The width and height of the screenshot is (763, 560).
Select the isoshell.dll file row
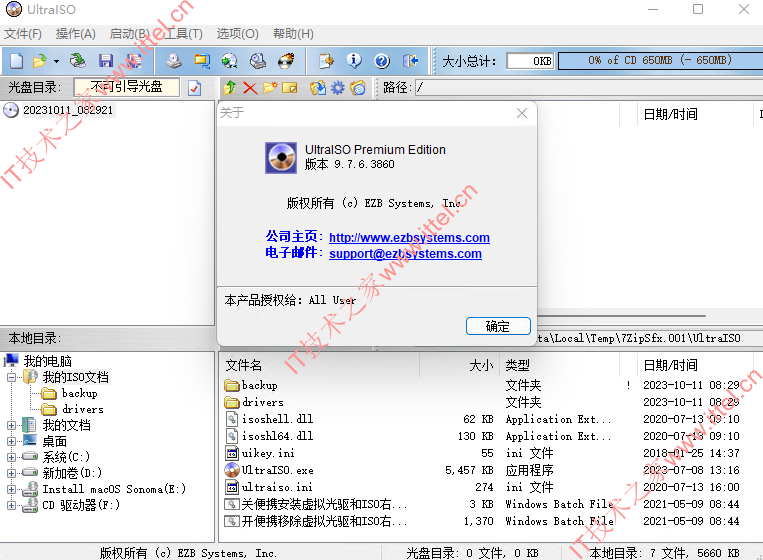coord(482,419)
